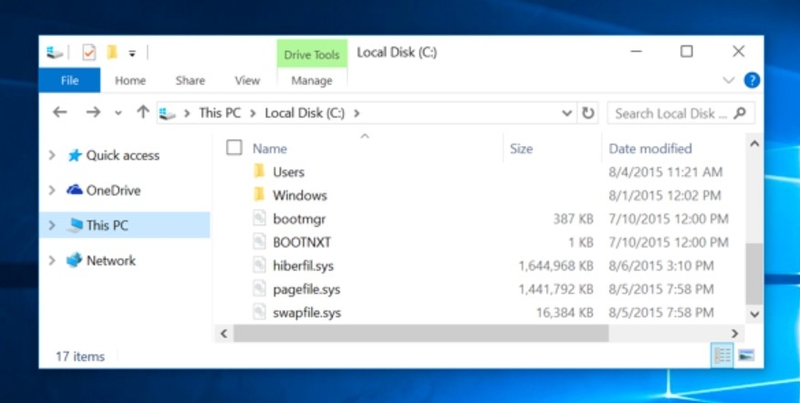Sort by the Name column header

(x=270, y=149)
